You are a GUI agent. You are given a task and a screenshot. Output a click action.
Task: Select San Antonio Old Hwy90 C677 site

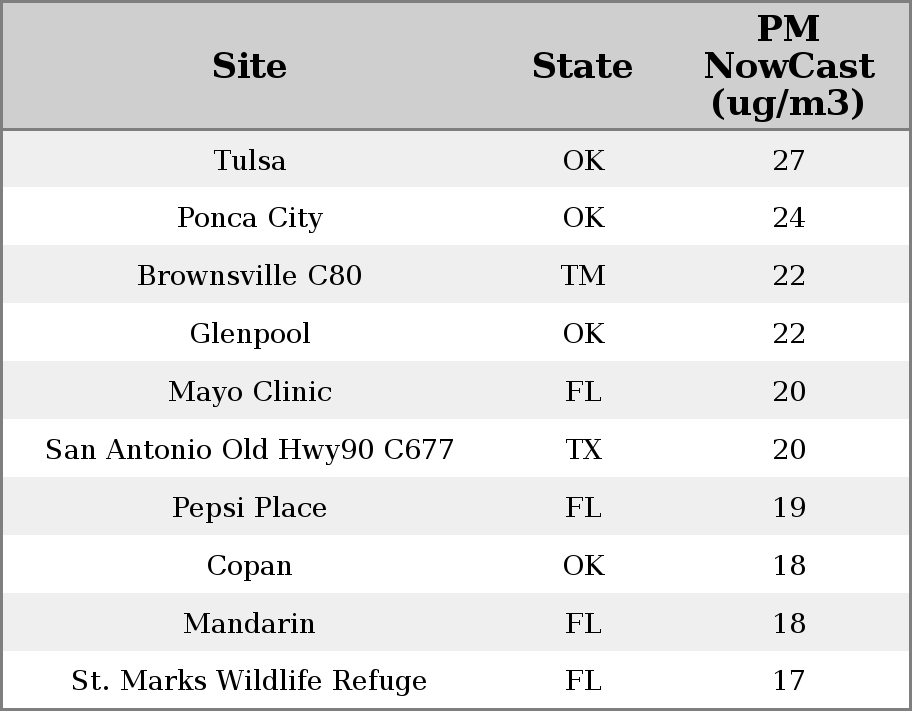point(250,450)
